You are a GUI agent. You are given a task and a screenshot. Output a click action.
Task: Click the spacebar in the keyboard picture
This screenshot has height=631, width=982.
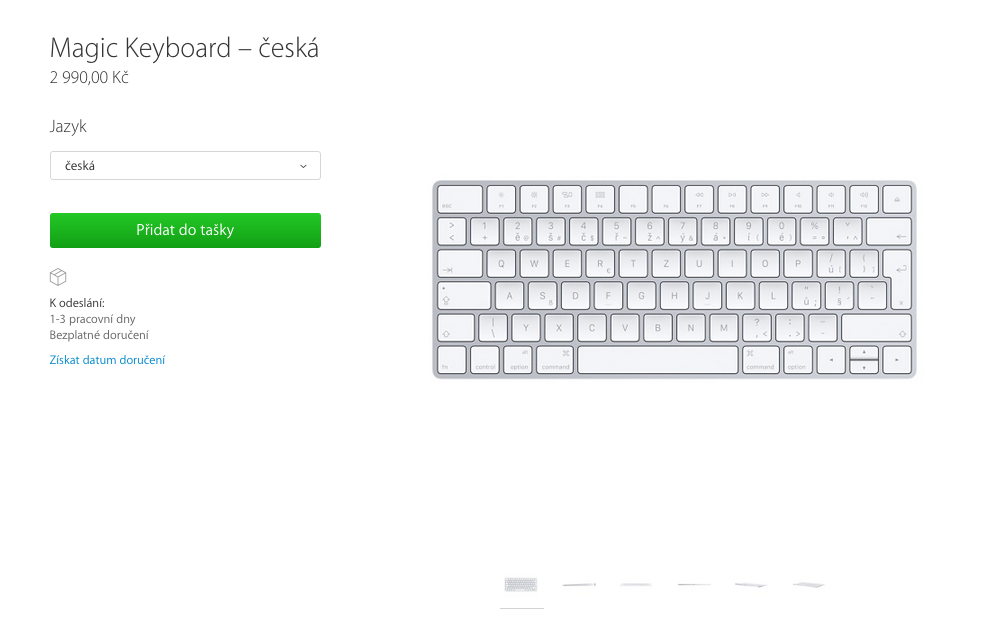pyautogui.click(x=657, y=360)
